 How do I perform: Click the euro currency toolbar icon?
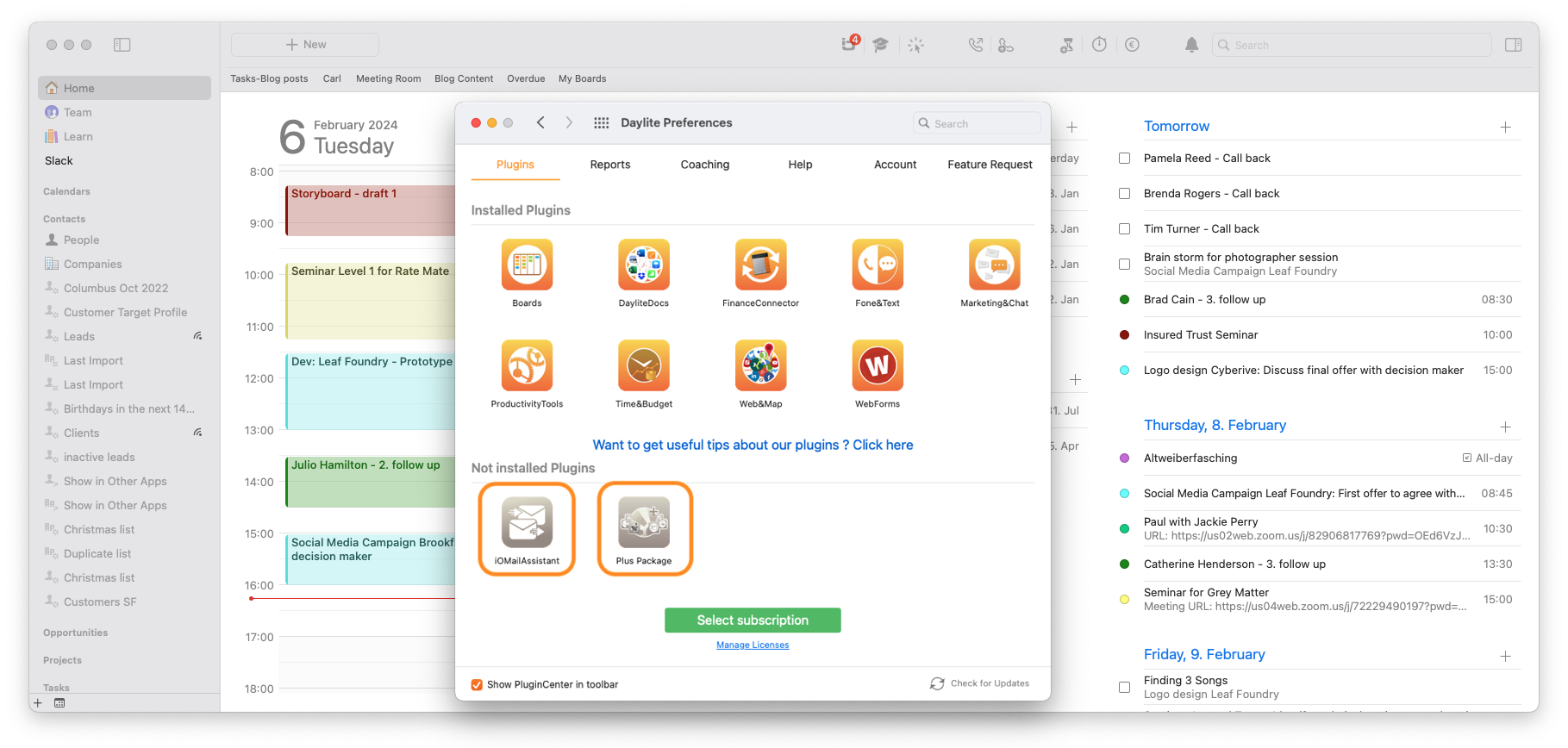[x=1132, y=45]
